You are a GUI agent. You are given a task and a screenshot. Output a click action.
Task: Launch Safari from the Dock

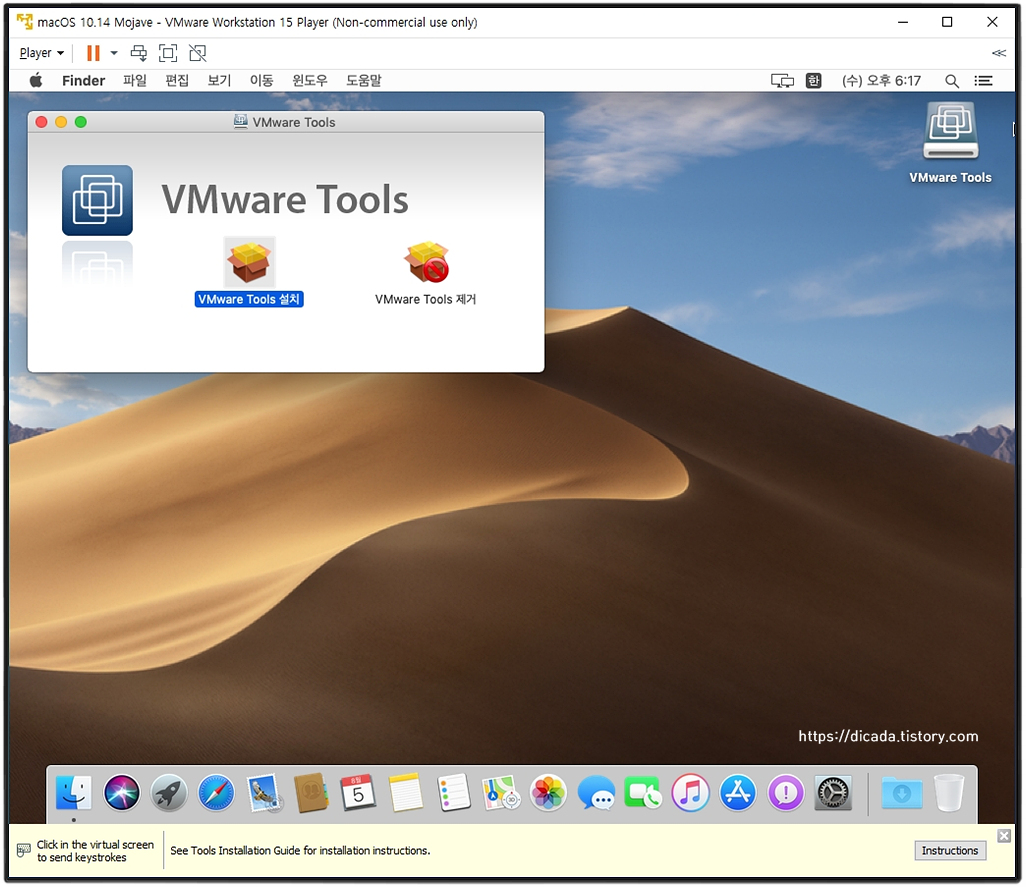pos(216,793)
